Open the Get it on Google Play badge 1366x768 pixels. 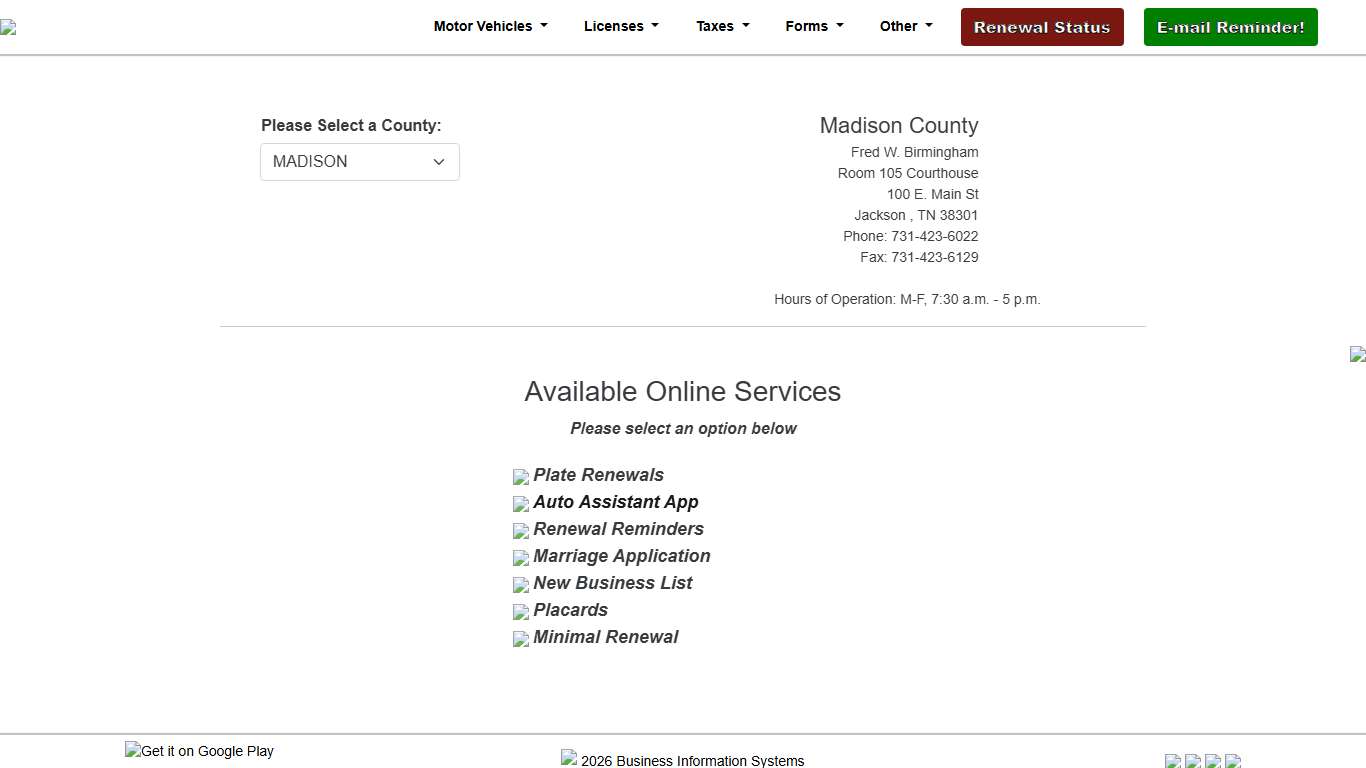(x=199, y=751)
